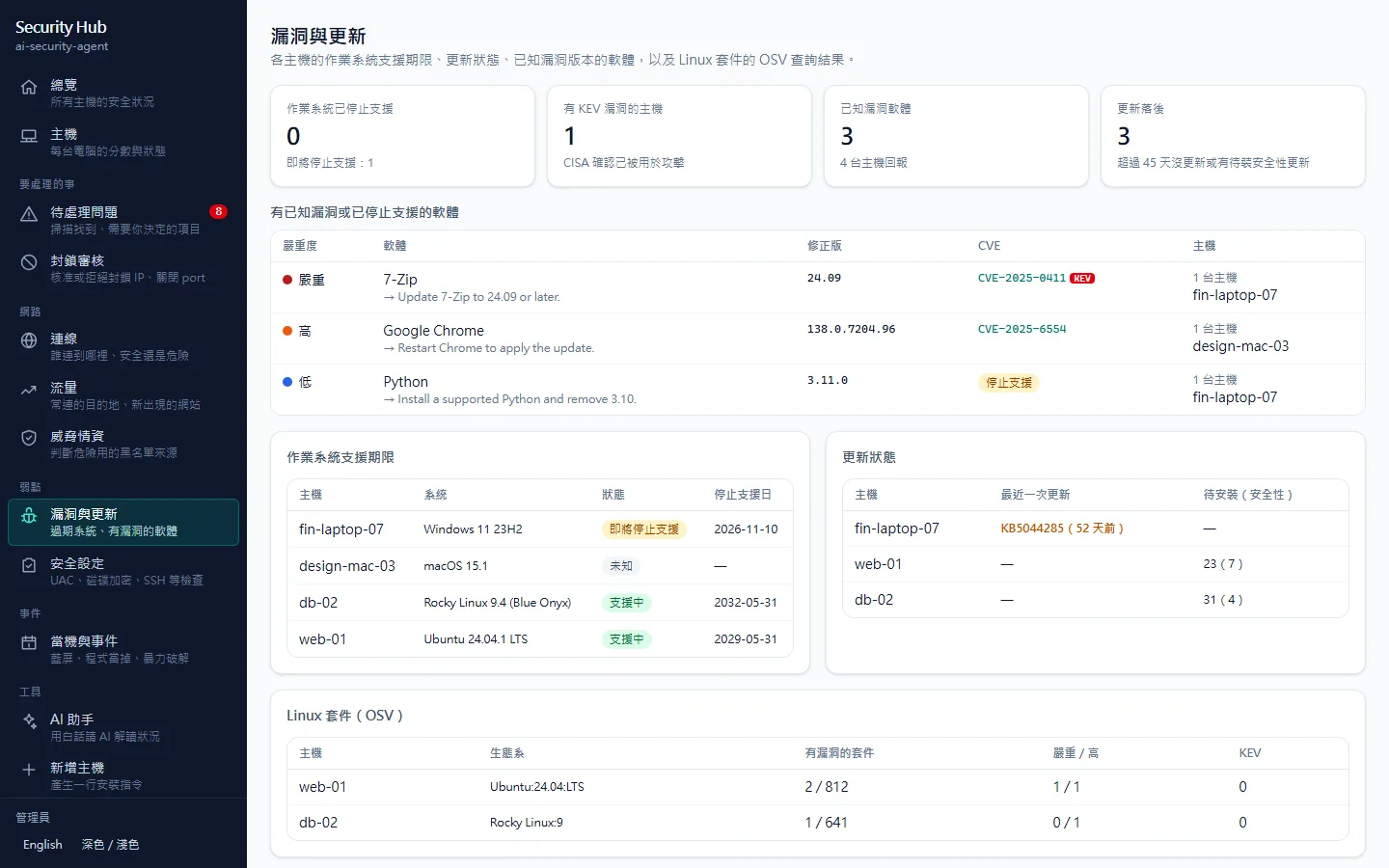The height and width of the screenshot is (868, 1389).
Task: Open the 當機與事件 page
Action: pyautogui.click(x=123, y=649)
